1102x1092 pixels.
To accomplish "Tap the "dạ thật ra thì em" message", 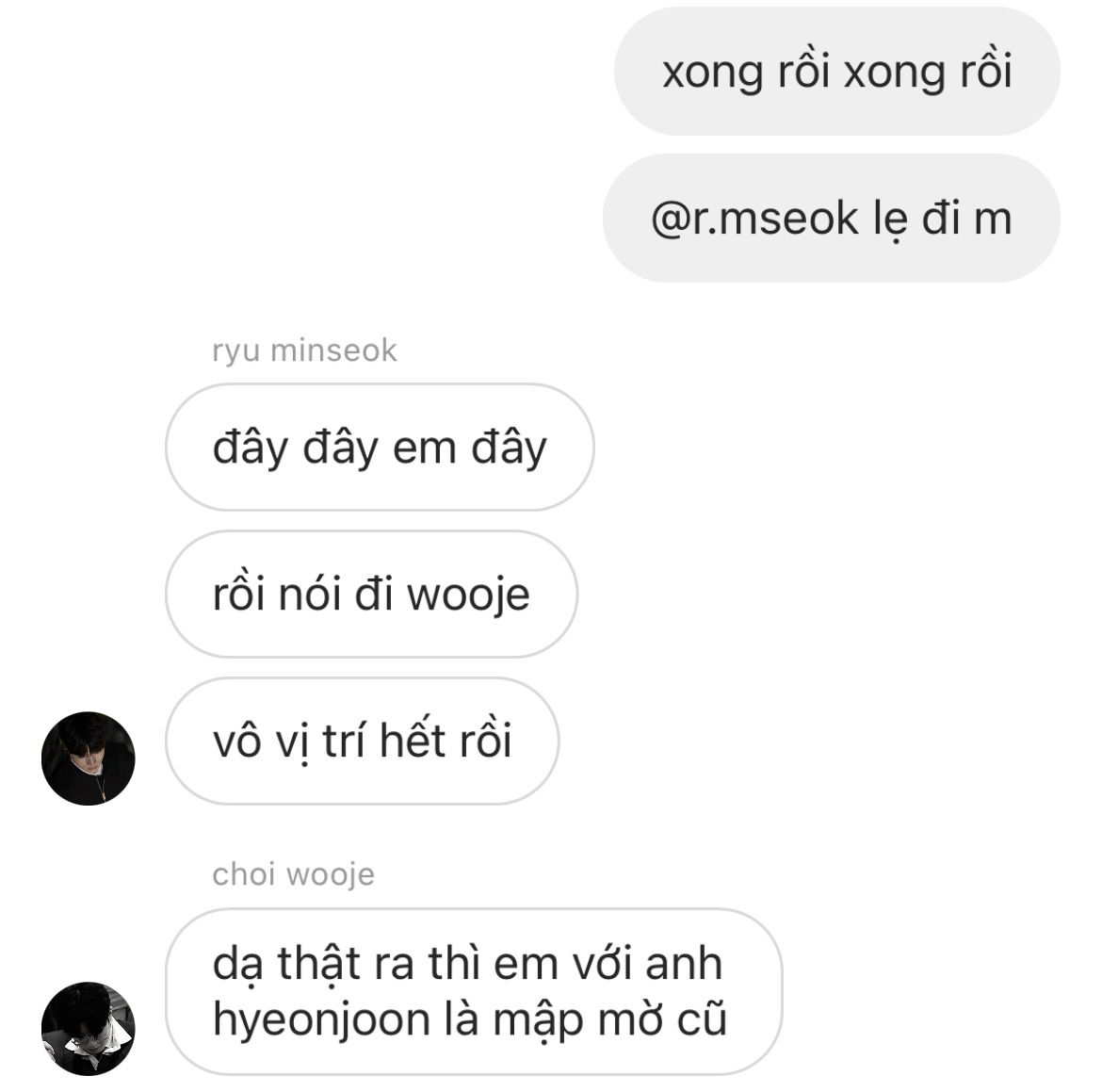I will (x=473, y=991).
